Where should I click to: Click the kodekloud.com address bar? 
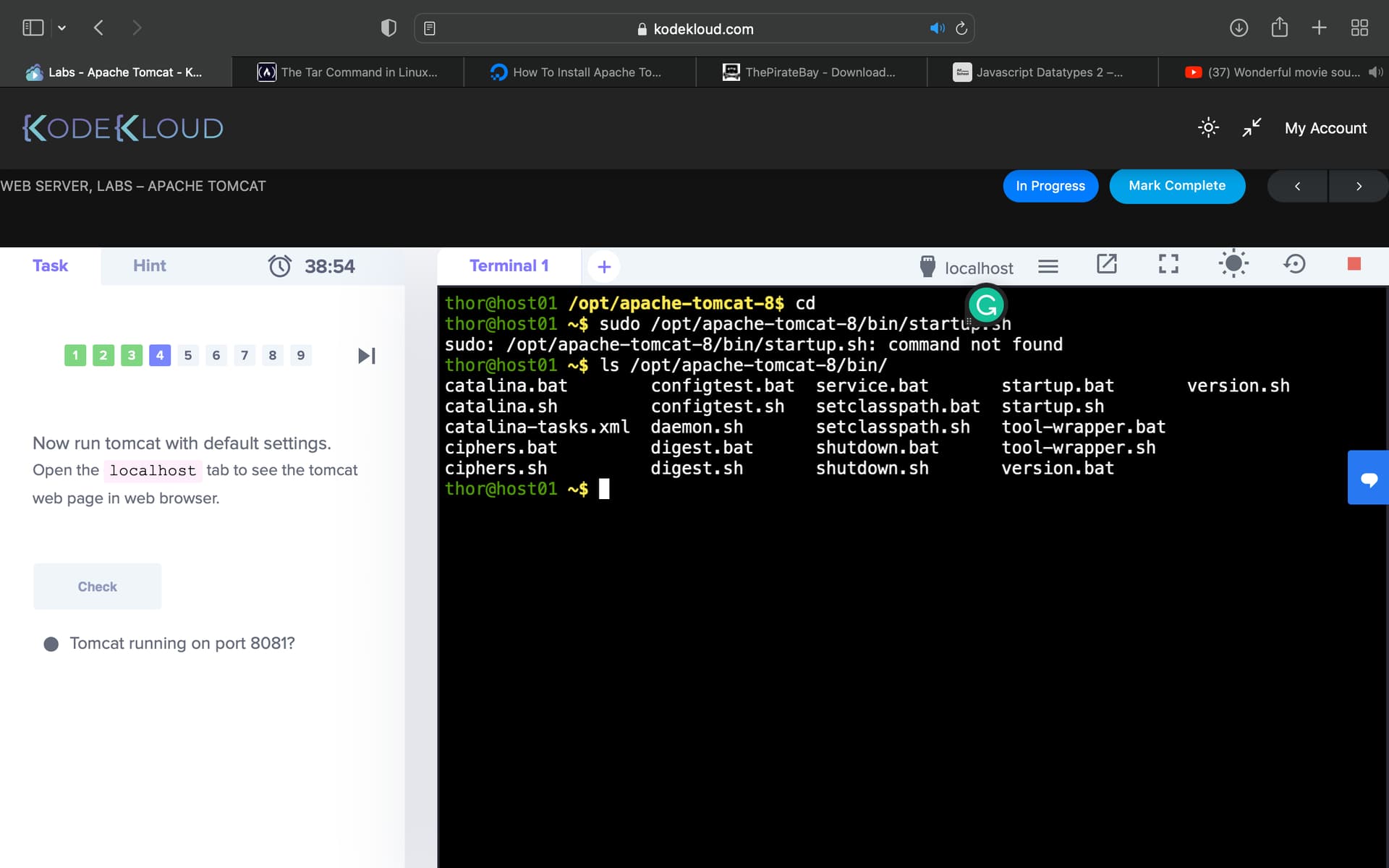(694, 29)
